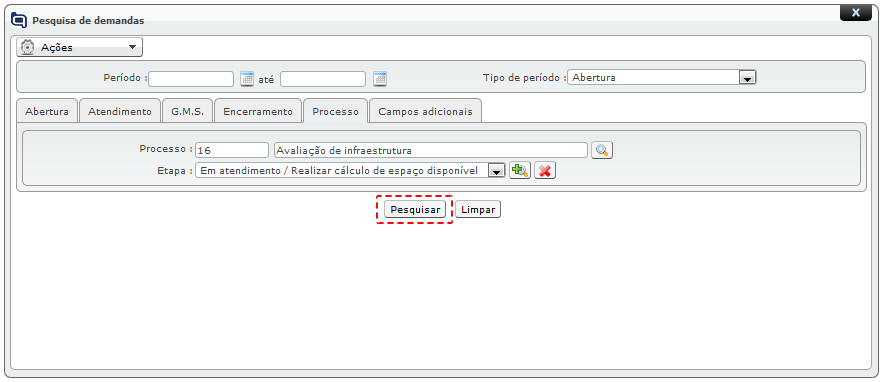Add the etapa with the green plus icon
Viewport: 883px width, 382px height.
520,171
